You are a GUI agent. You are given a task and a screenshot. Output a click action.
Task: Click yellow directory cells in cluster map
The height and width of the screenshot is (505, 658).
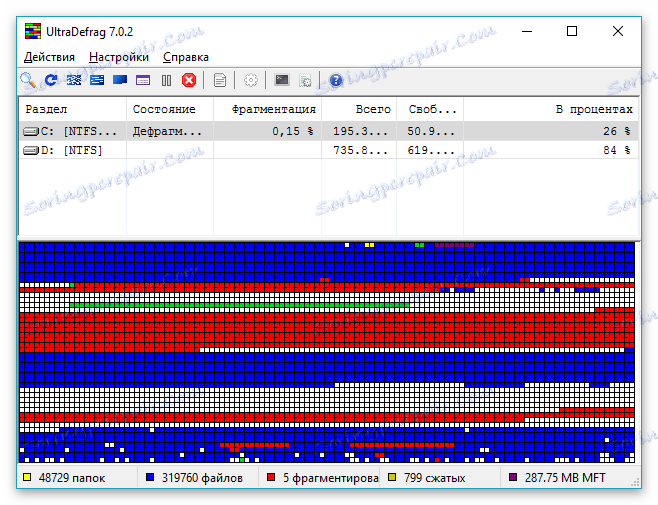[369, 245]
